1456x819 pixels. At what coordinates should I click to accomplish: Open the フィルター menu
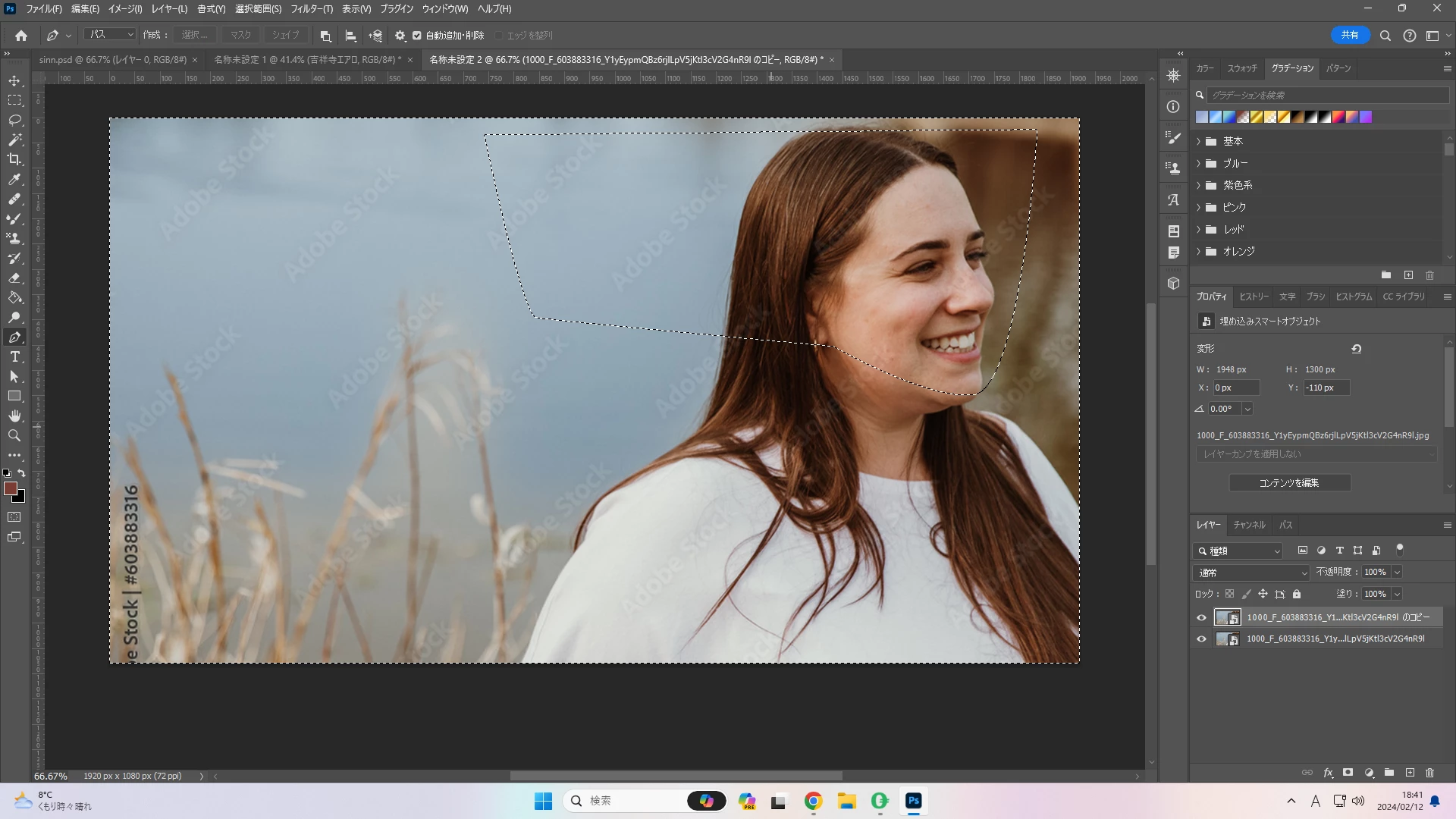tap(311, 9)
